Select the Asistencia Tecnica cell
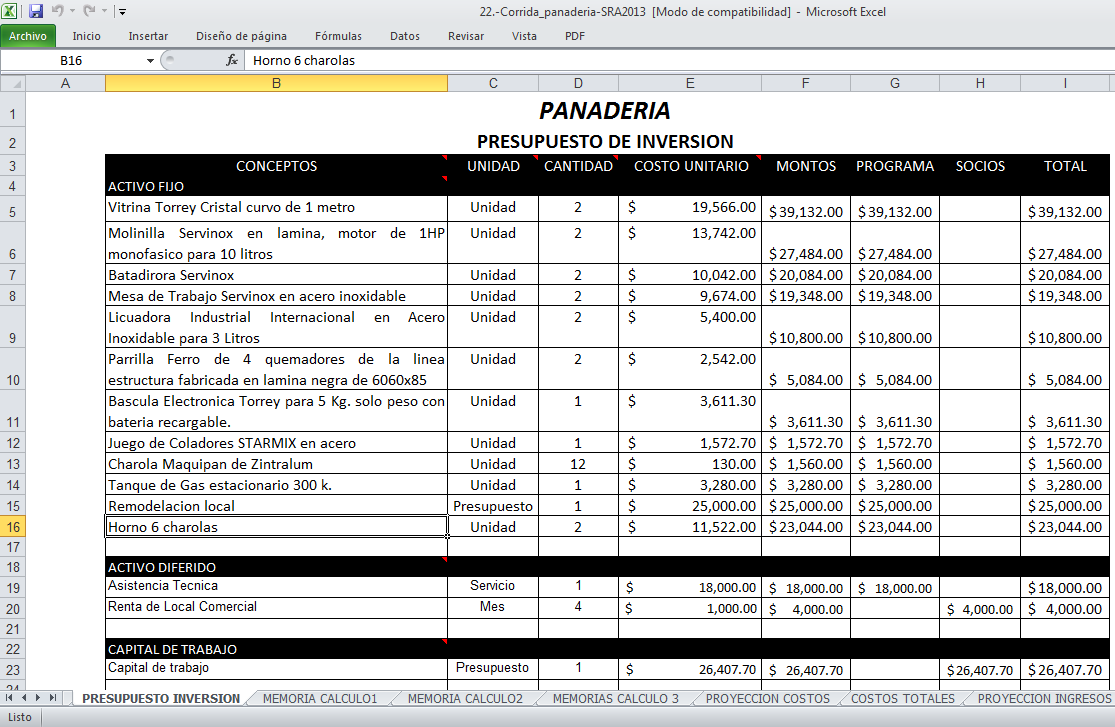Screen dimensions: 1115x727 click(x=276, y=587)
